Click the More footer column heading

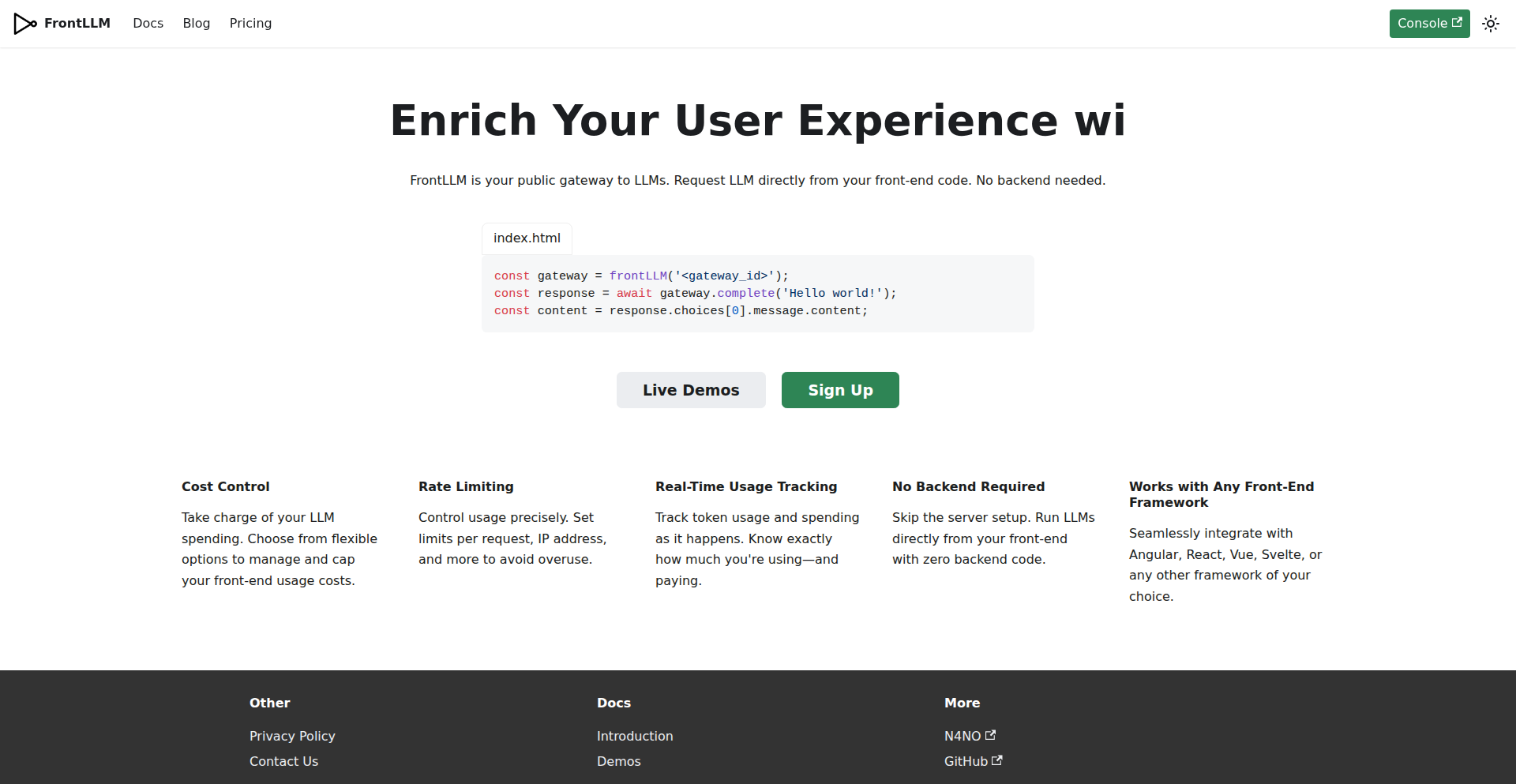coord(962,703)
